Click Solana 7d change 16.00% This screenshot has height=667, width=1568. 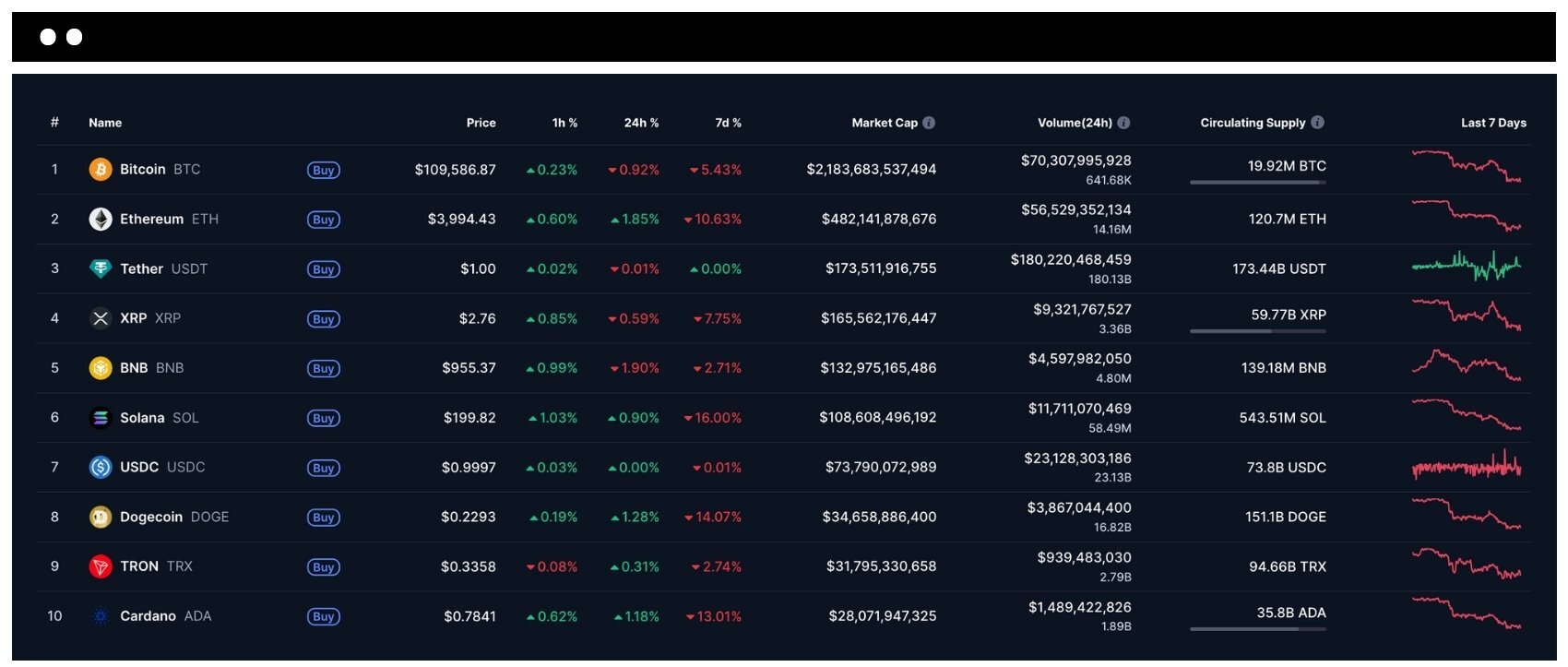coord(713,418)
